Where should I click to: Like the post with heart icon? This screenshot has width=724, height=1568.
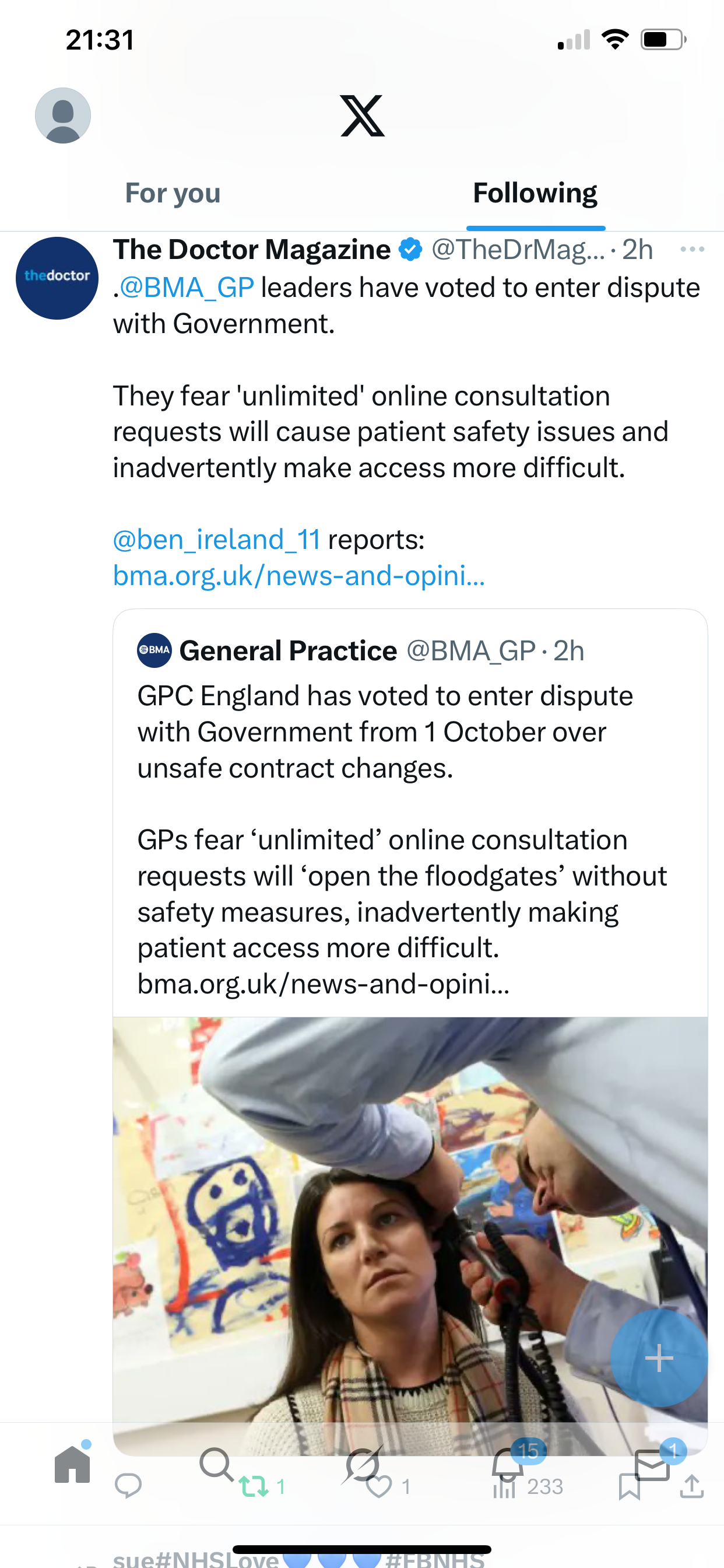click(379, 1486)
